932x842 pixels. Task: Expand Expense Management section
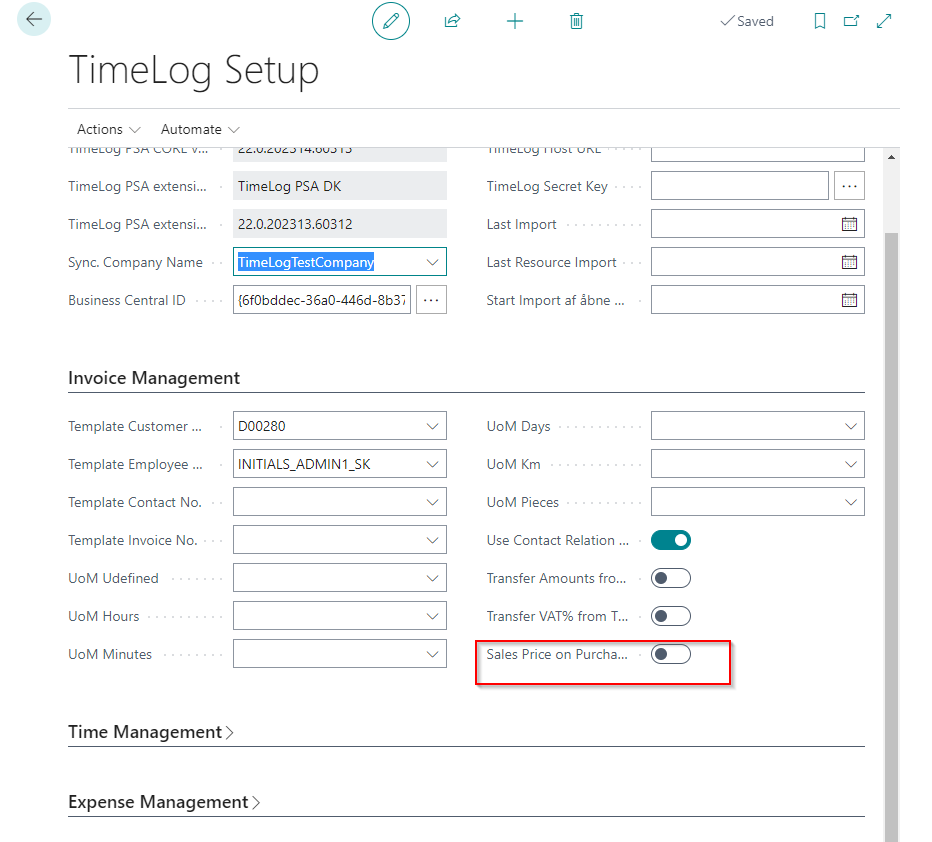[x=164, y=802]
